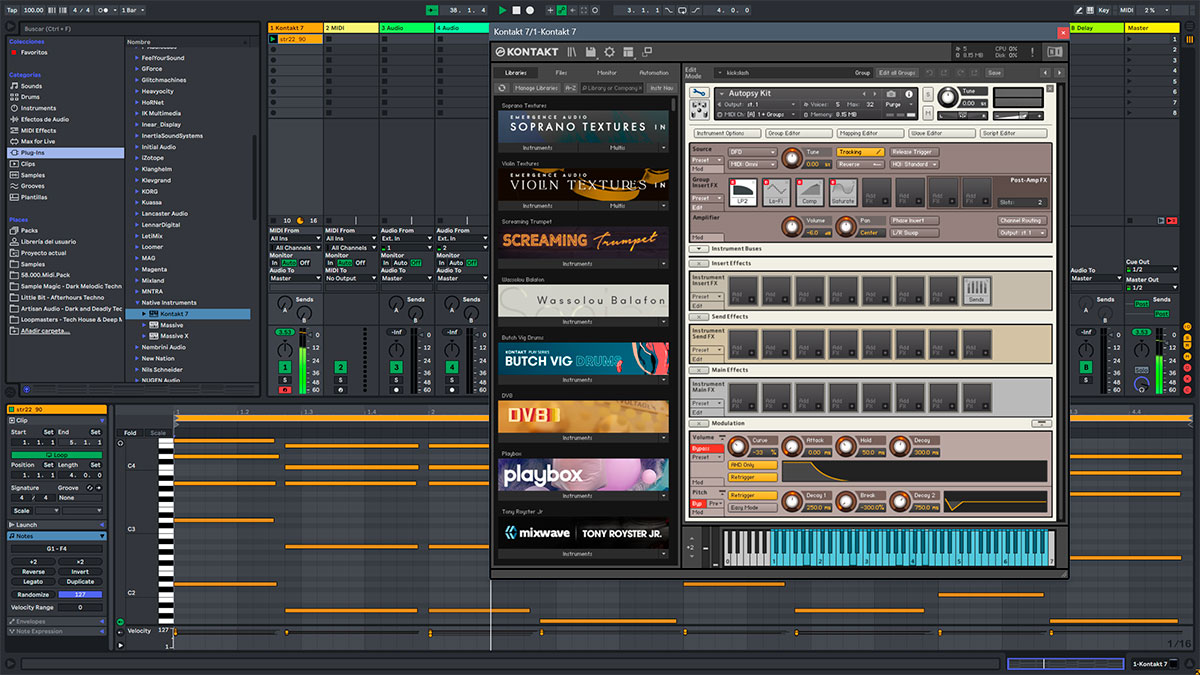Click clip Duplicate button
This screenshot has height=675, width=1200.
[80, 582]
